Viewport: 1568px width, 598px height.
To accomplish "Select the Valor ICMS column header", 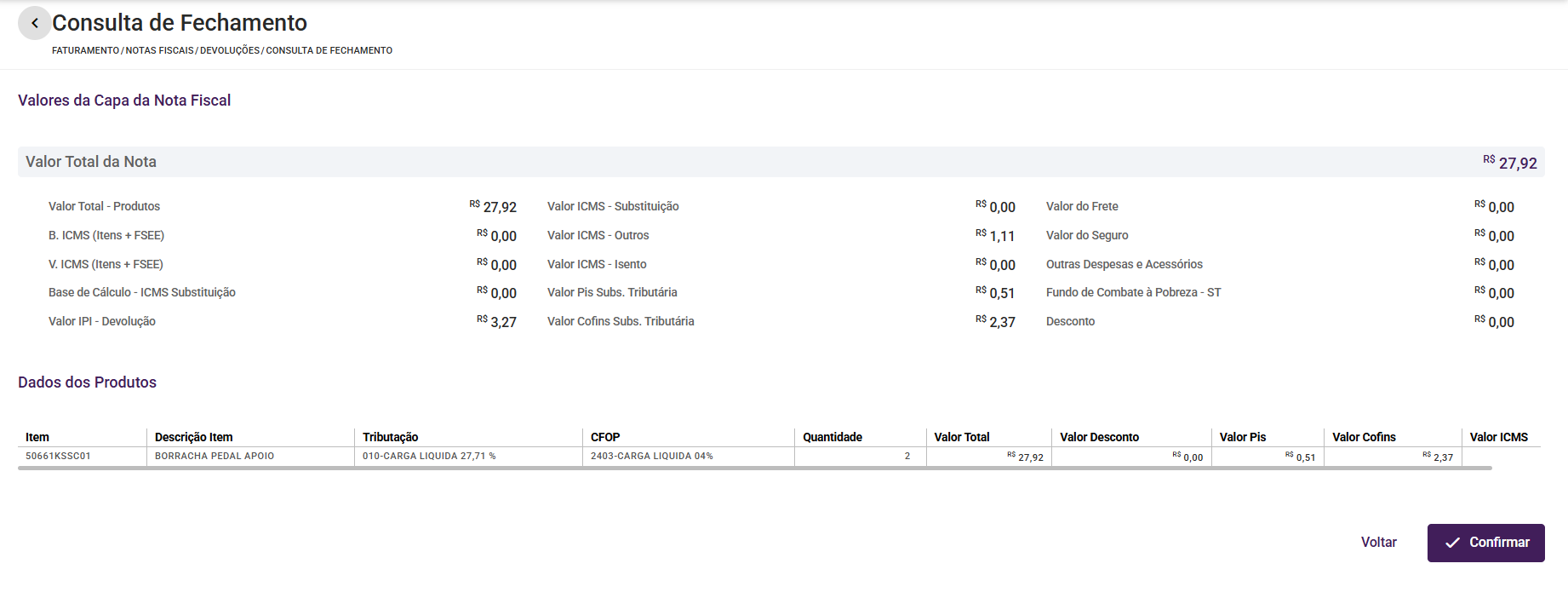I will click(1499, 437).
